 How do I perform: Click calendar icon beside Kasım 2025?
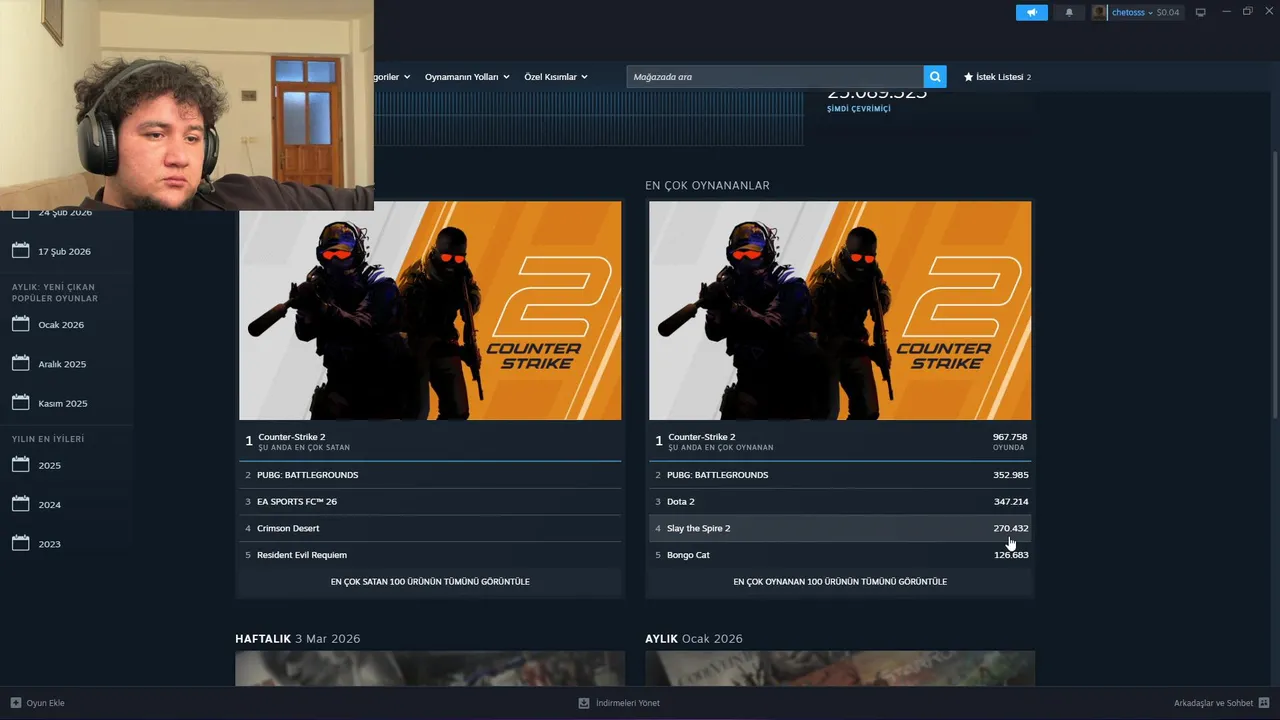20,402
